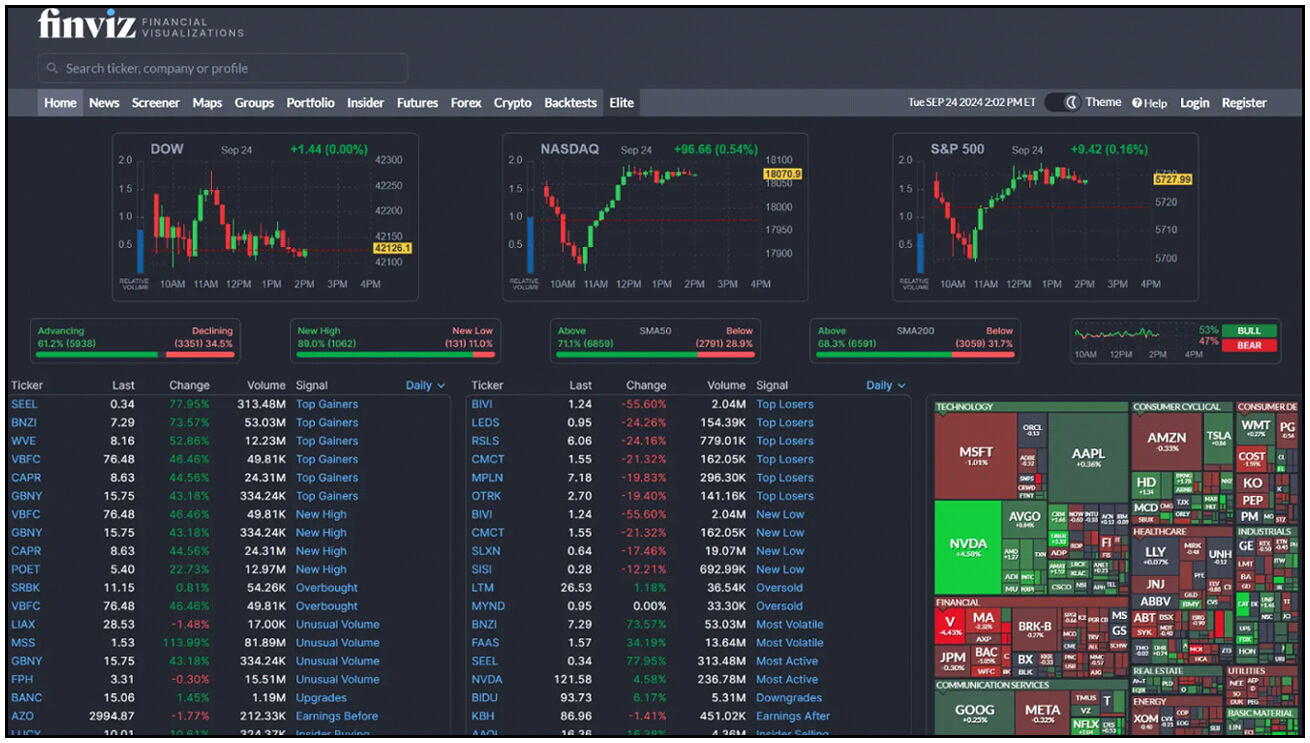Open the WVE ticker link
Viewport: 1310px width, 743px height.
(23, 441)
